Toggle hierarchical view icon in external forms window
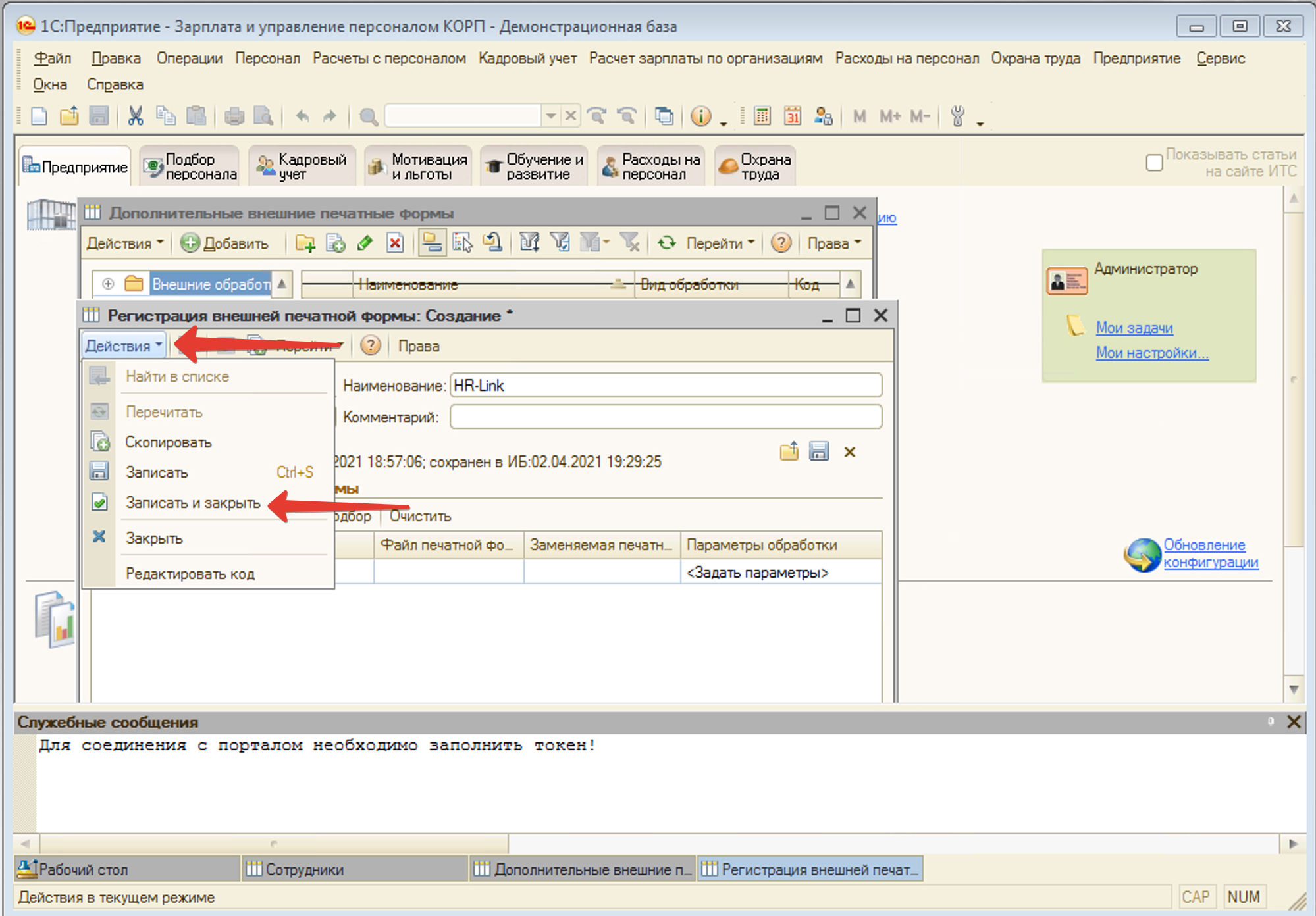 [432, 243]
